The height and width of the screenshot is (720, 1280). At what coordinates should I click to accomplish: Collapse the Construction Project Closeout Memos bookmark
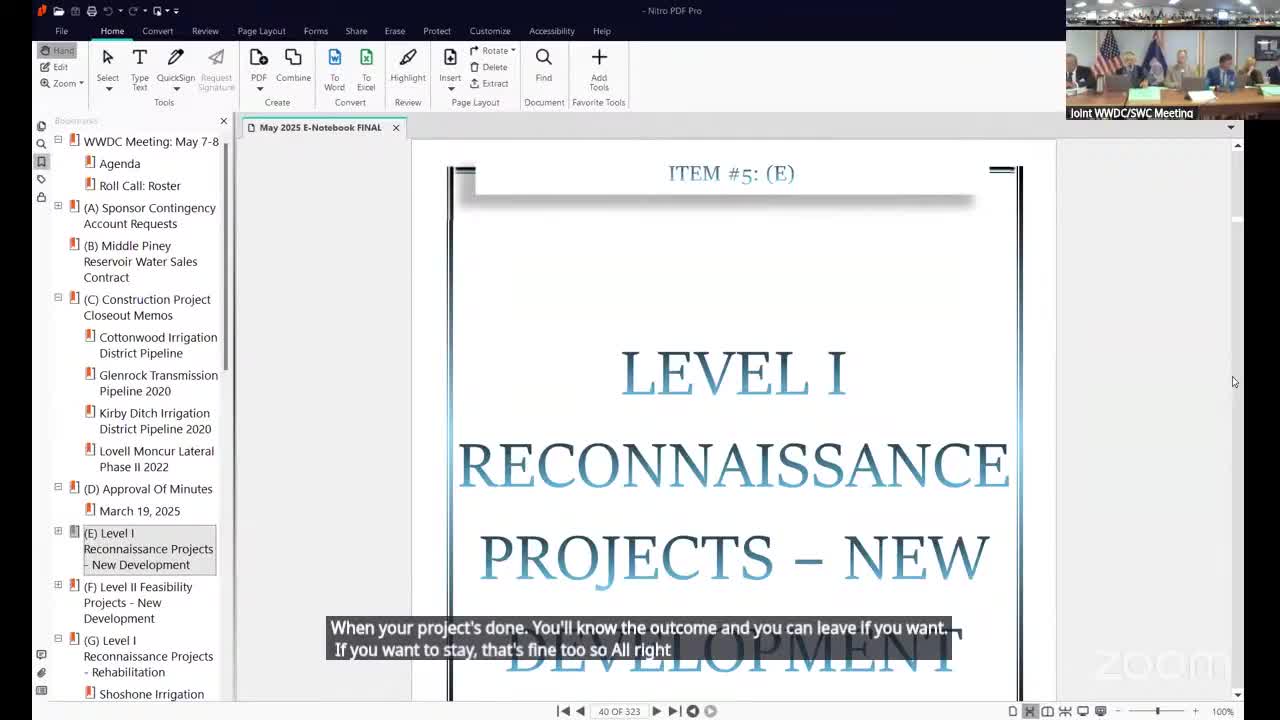58,299
